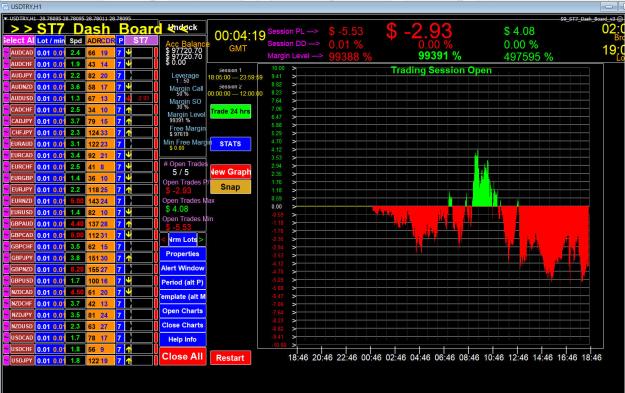This screenshot has height=393, width=625.
Task: Toggle the magenta select box for GBPNZD
Action: pyautogui.click(x=6, y=269)
